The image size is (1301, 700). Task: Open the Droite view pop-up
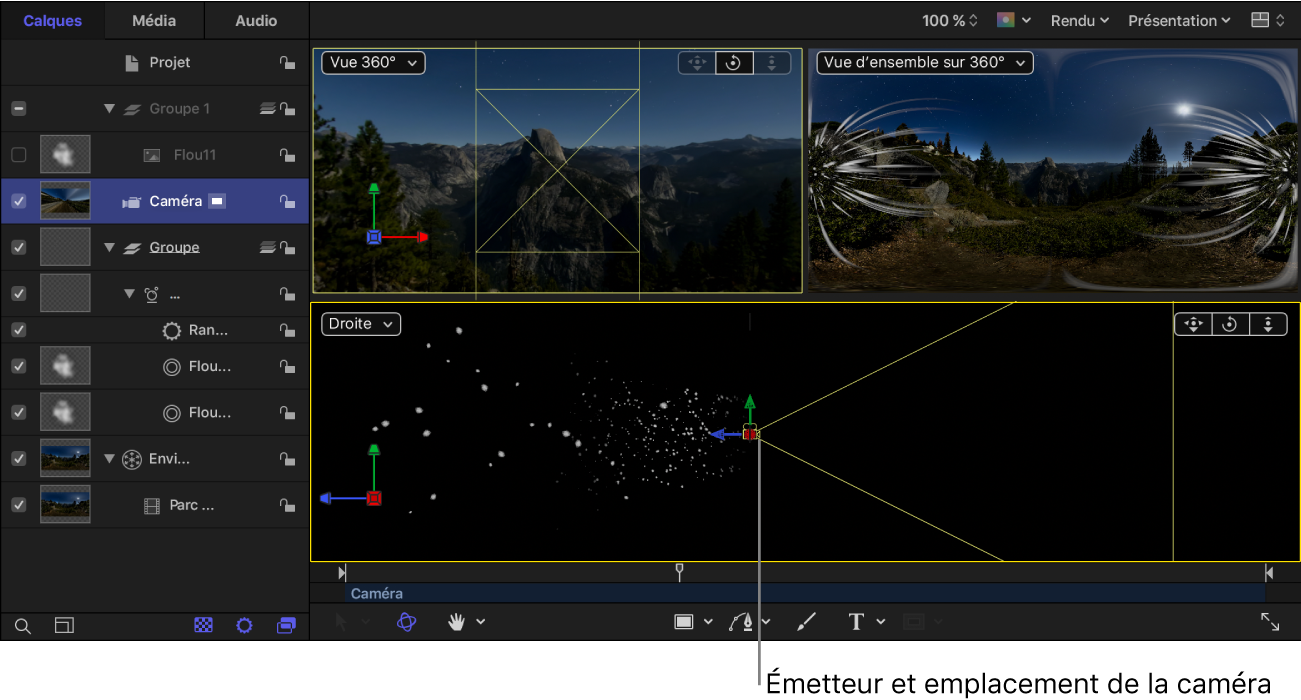pos(361,324)
